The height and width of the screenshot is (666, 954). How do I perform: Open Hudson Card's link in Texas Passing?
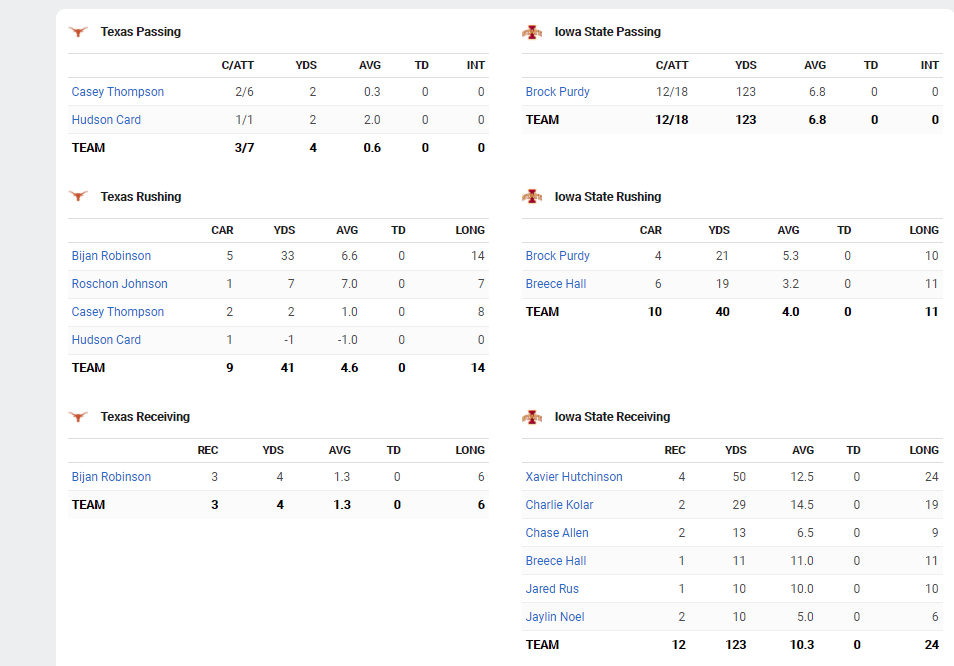click(106, 120)
